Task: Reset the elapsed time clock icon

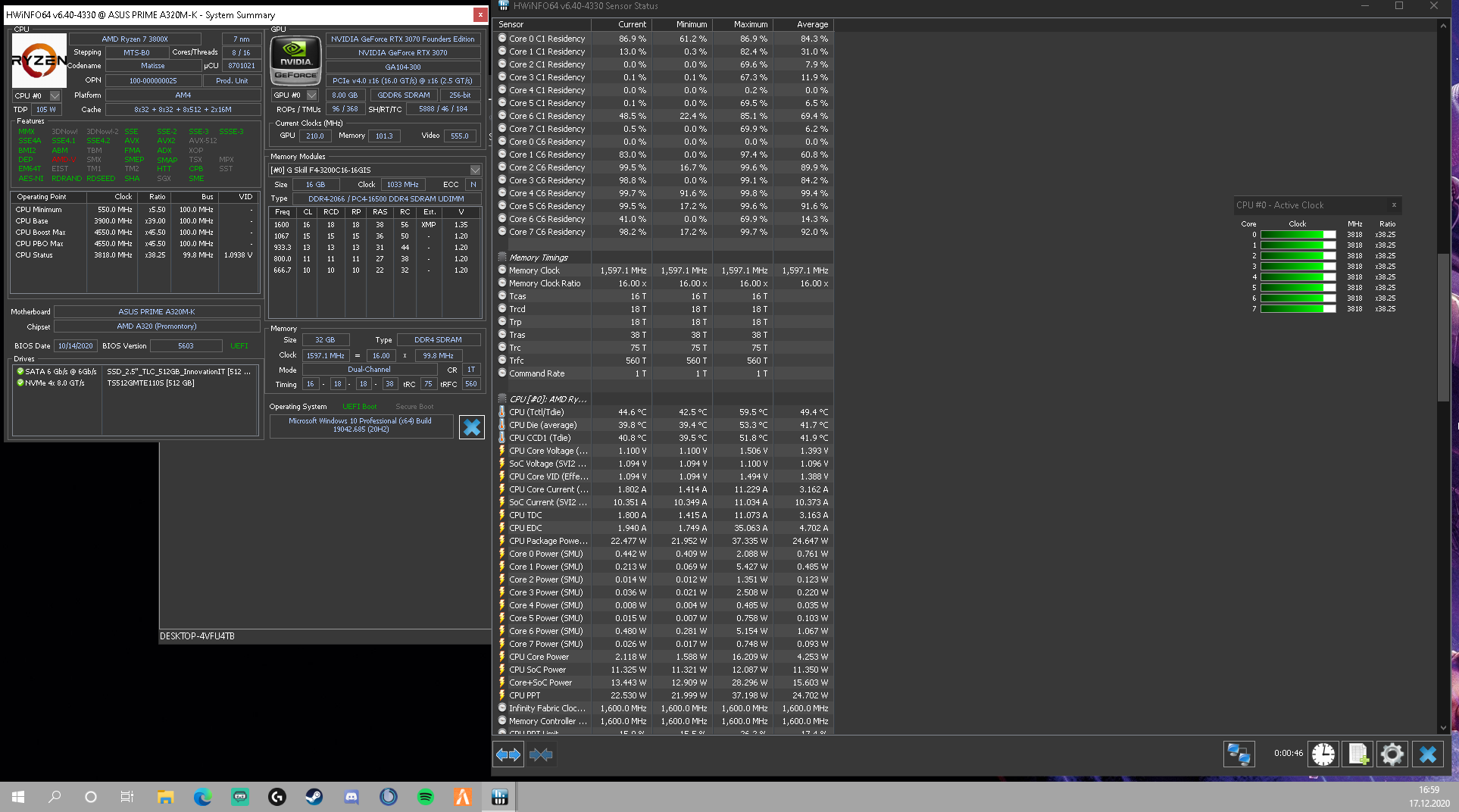Action: pos(1323,754)
